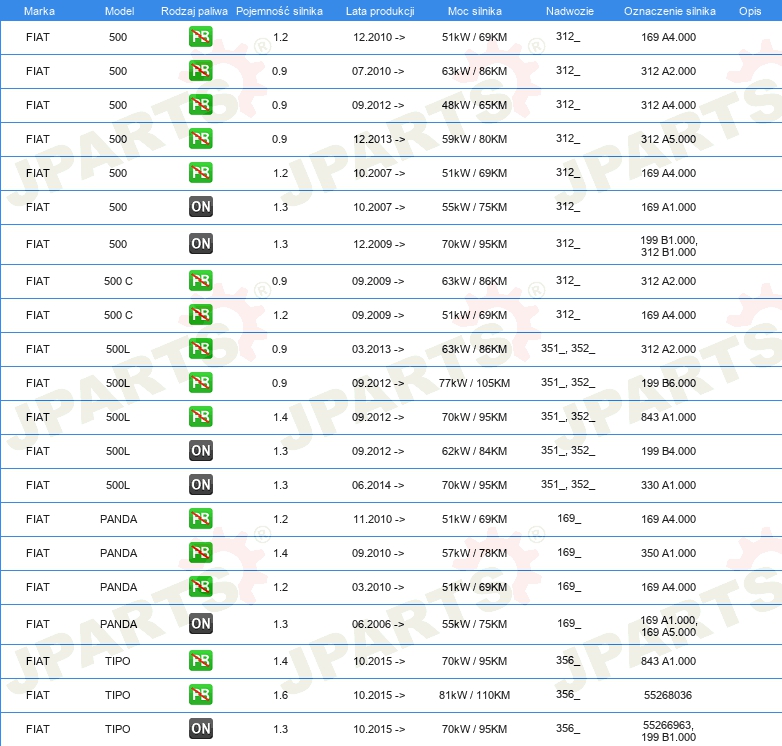This screenshot has height=746, width=782.
Task: Click production date 06.2006 ->
Action: click(378, 624)
